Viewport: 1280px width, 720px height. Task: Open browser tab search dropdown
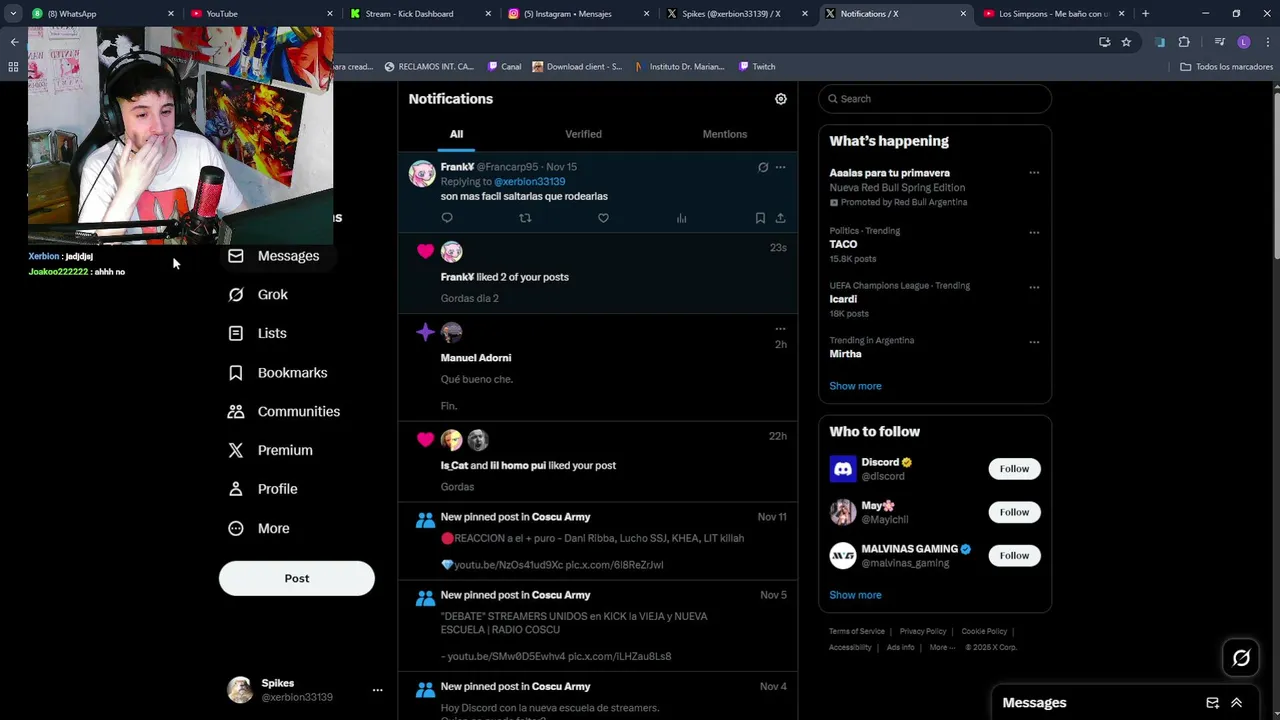coord(13,14)
